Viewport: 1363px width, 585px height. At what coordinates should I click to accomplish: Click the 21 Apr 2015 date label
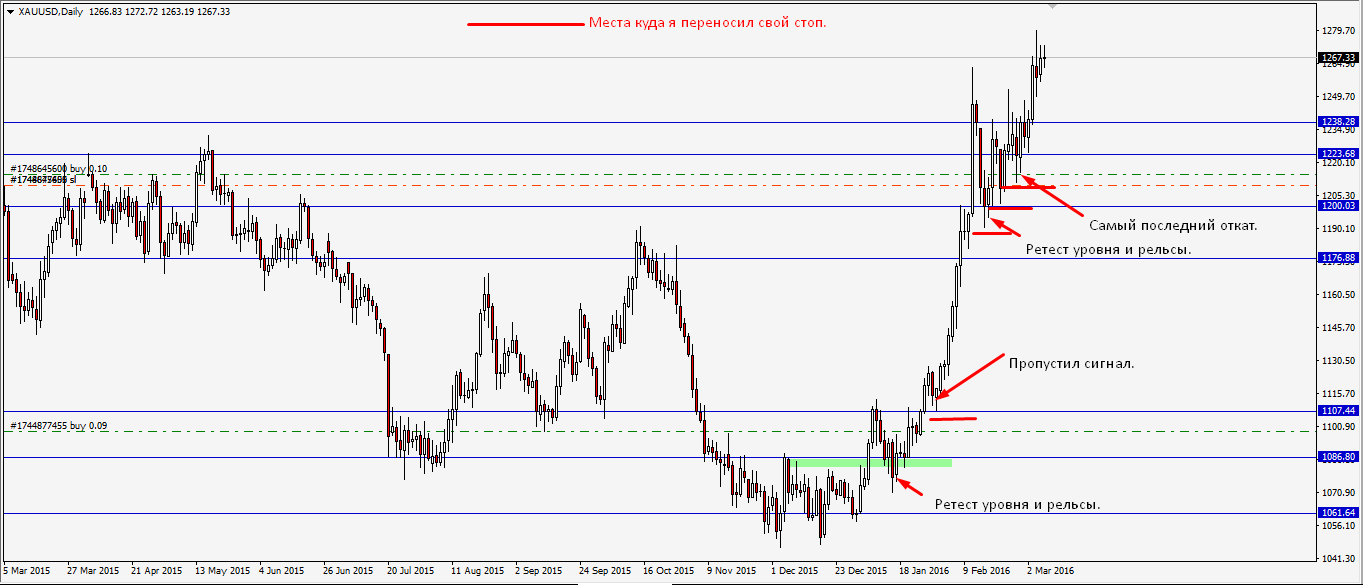[157, 571]
